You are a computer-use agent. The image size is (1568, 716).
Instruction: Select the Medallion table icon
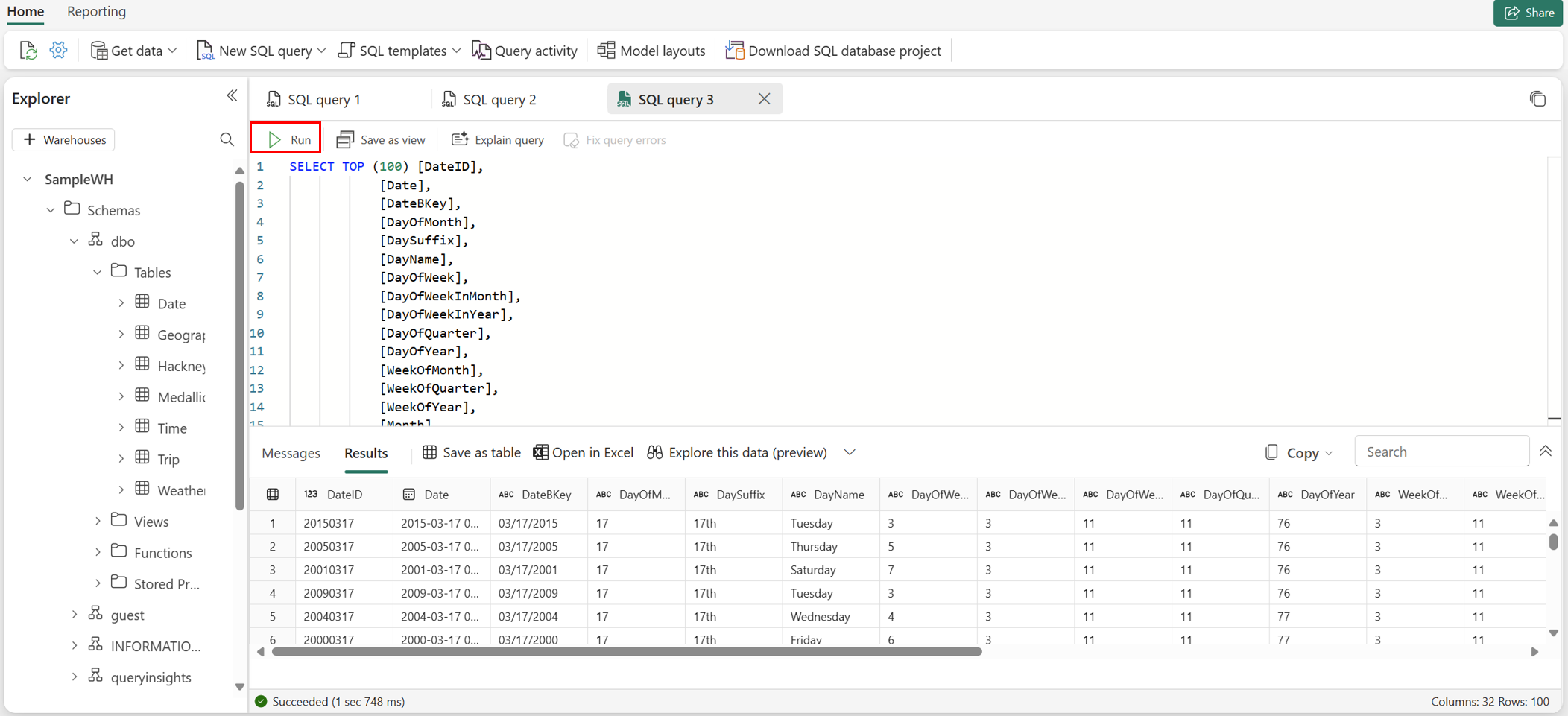(142, 396)
